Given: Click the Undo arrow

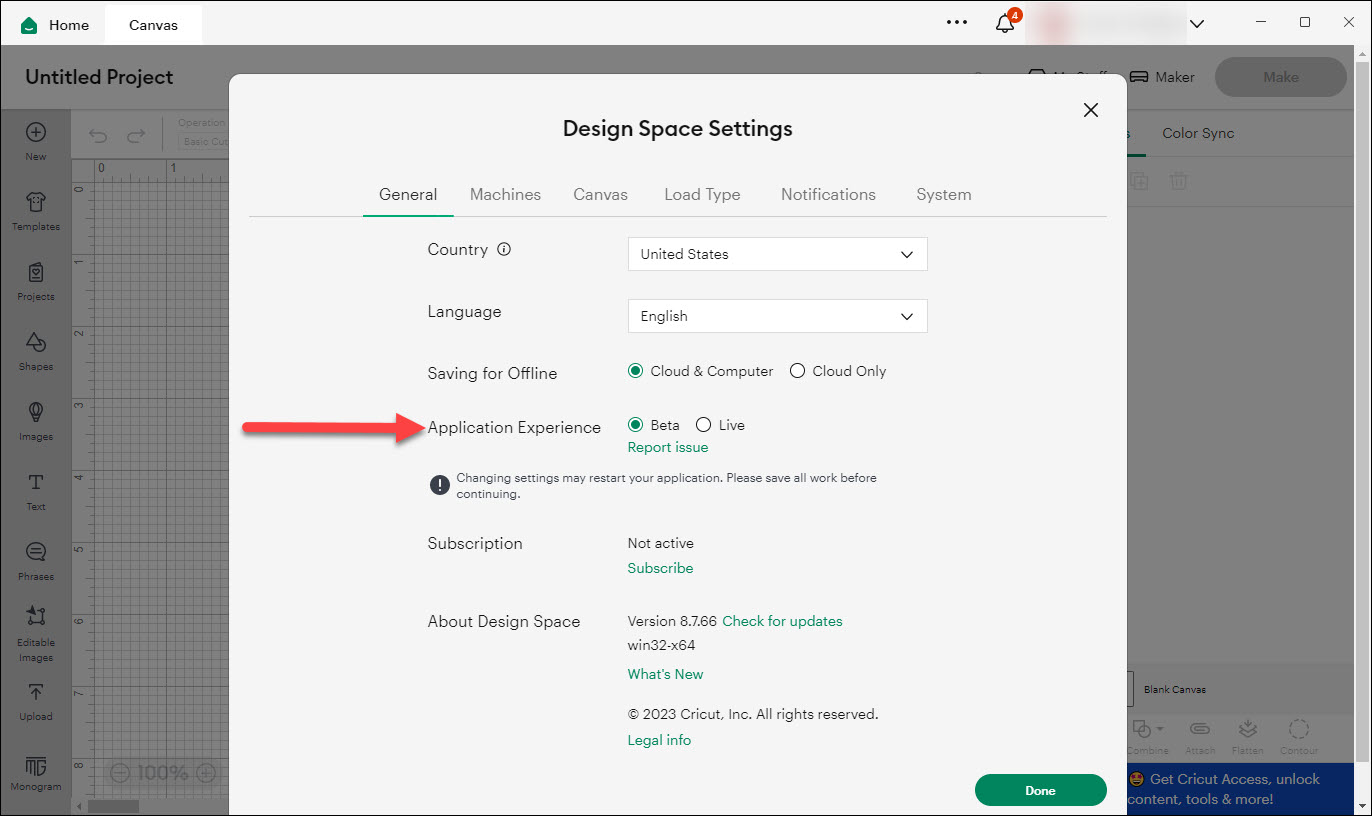Looking at the screenshot, I should [98, 136].
